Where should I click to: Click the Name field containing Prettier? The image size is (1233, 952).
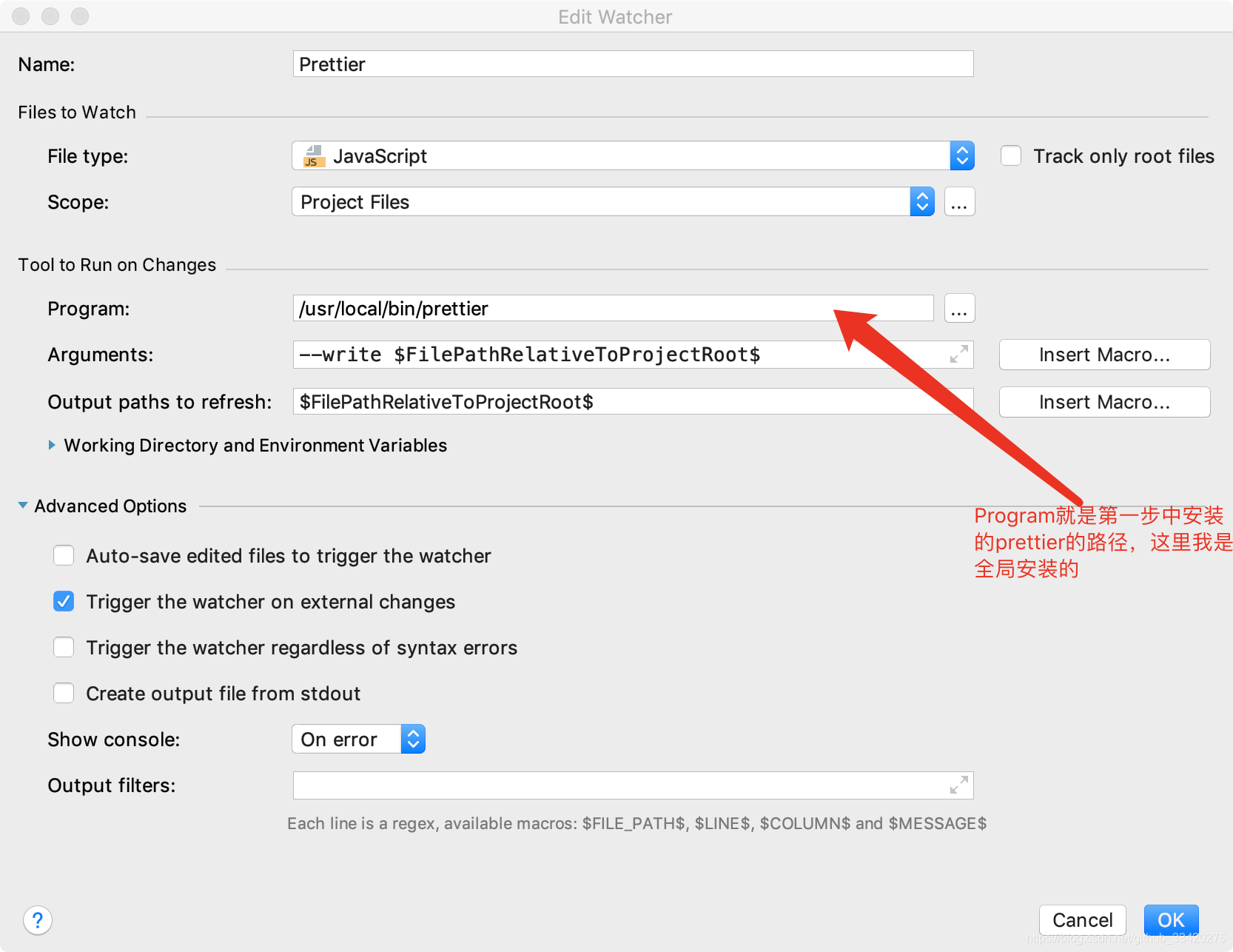pos(633,64)
